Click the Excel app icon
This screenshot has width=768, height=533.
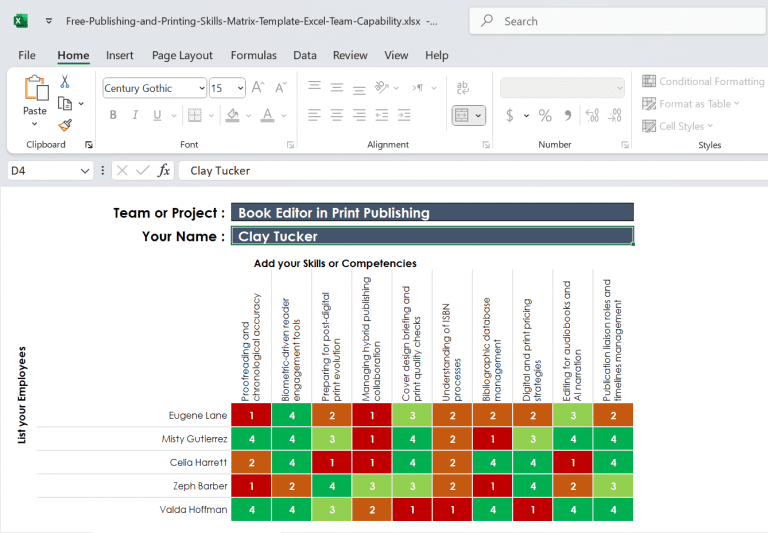tap(21, 21)
